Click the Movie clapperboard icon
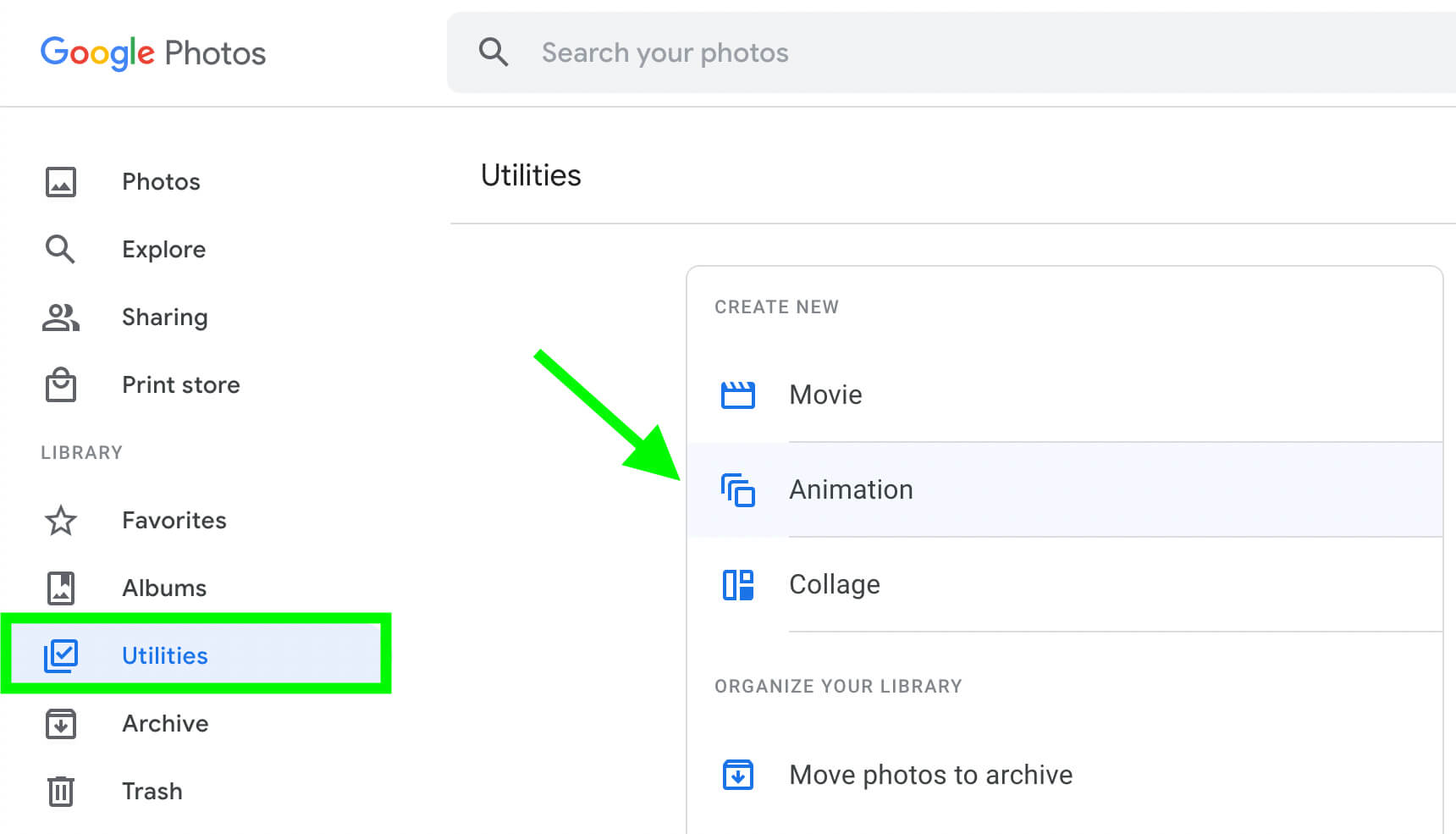Image resolution: width=1456 pixels, height=834 pixels. [737, 395]
